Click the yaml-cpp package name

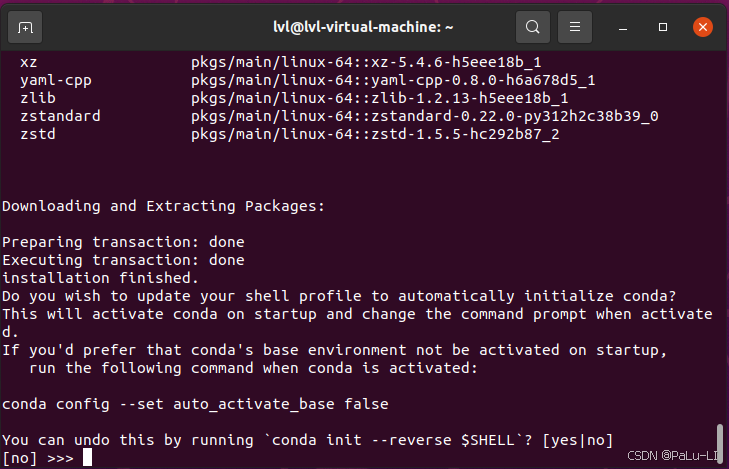pos(56,80)
